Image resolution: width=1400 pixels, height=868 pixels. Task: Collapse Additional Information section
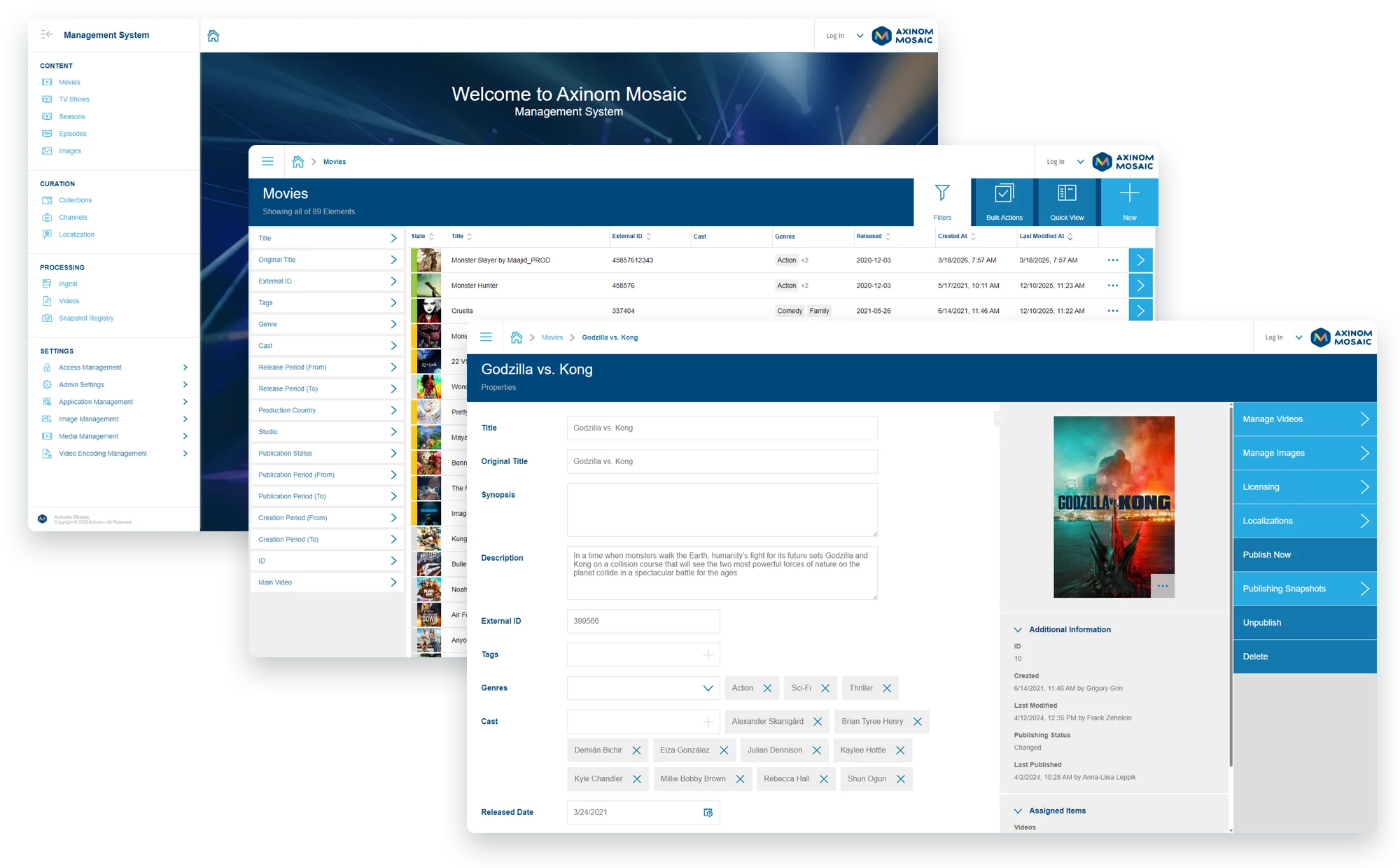tap(1018, 630)
